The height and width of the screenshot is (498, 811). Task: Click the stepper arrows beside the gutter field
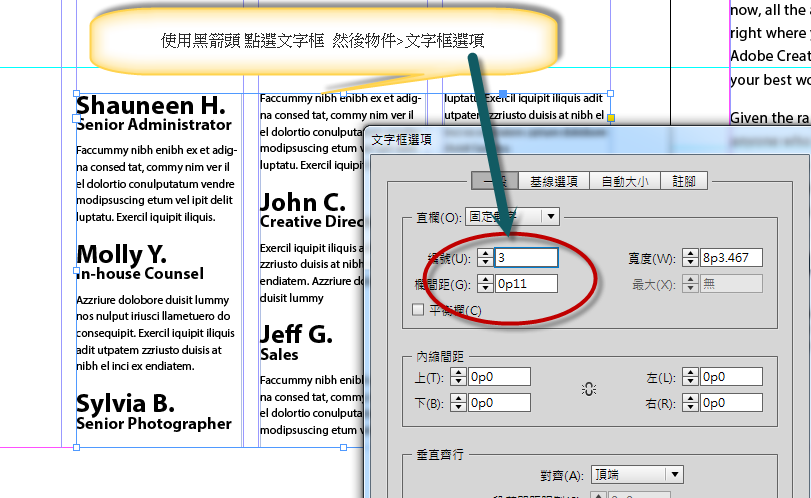[x=484, y=285]
